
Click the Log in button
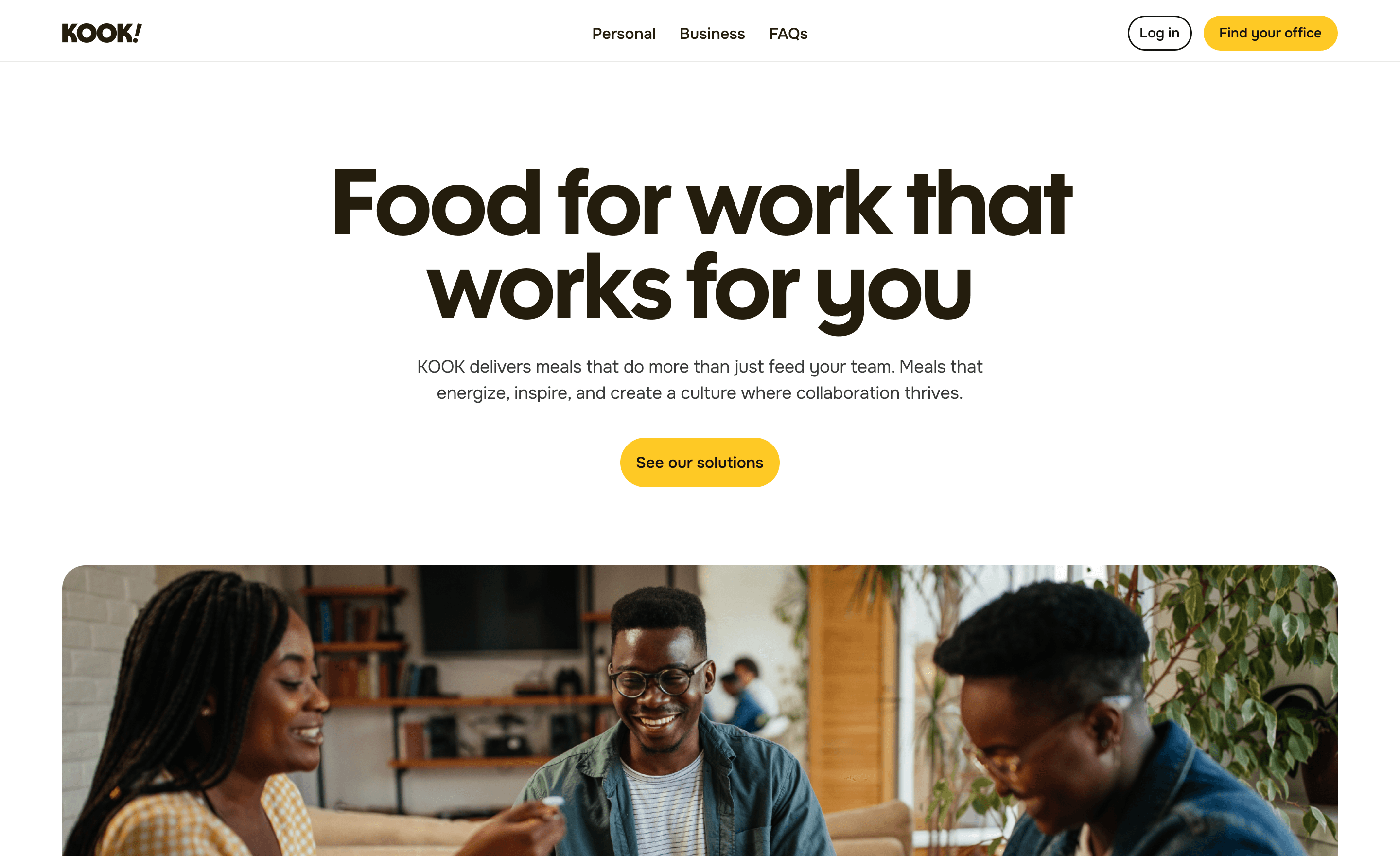pyautogui.click(x=1159, y=33)
